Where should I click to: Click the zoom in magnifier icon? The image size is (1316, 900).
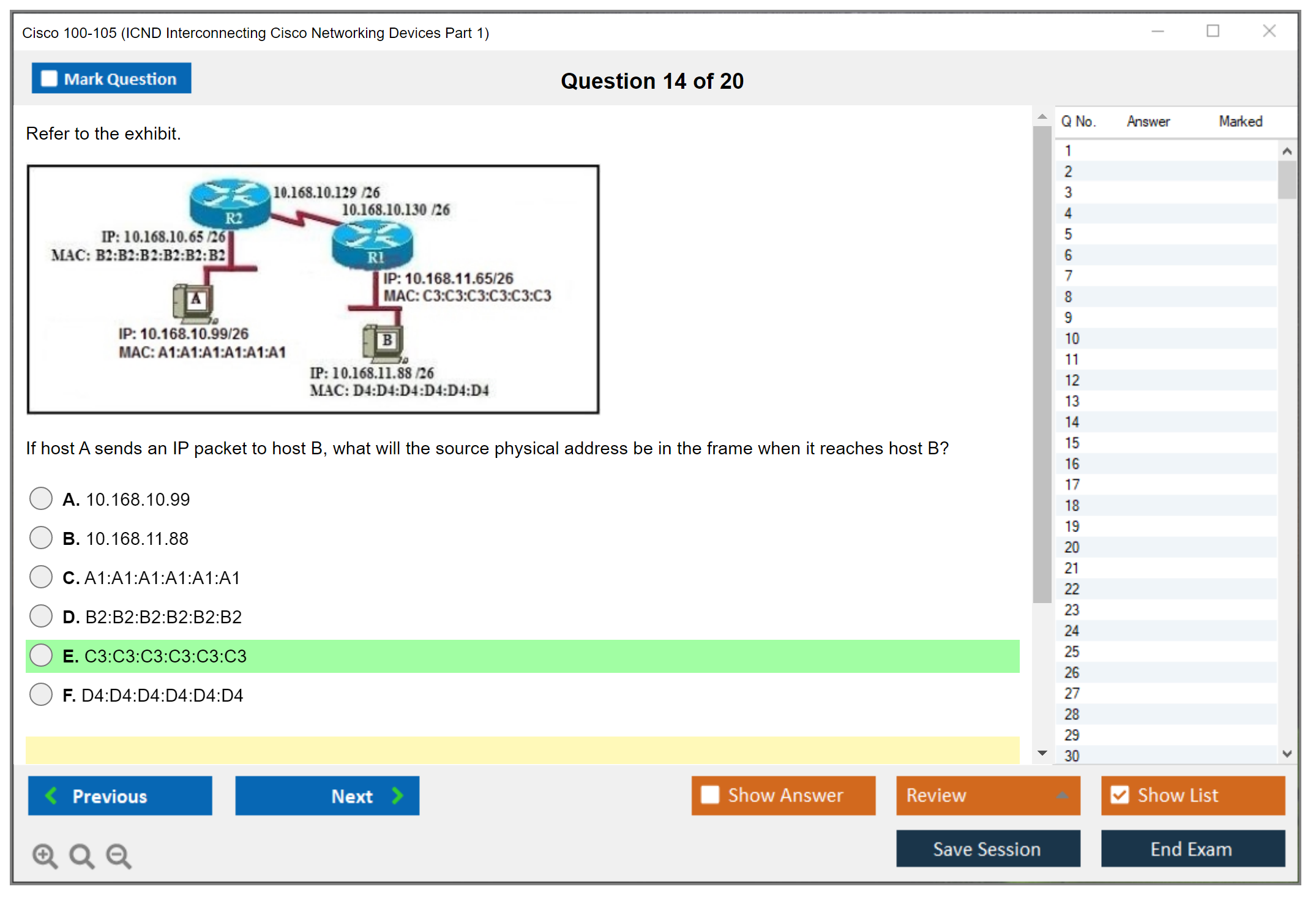[45, 855]
